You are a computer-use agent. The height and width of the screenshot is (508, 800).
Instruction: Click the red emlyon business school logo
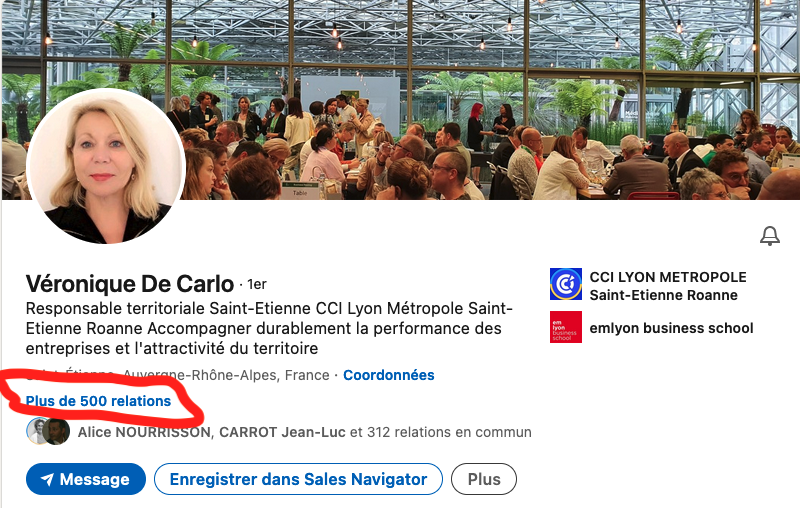(x=565, y=327)
